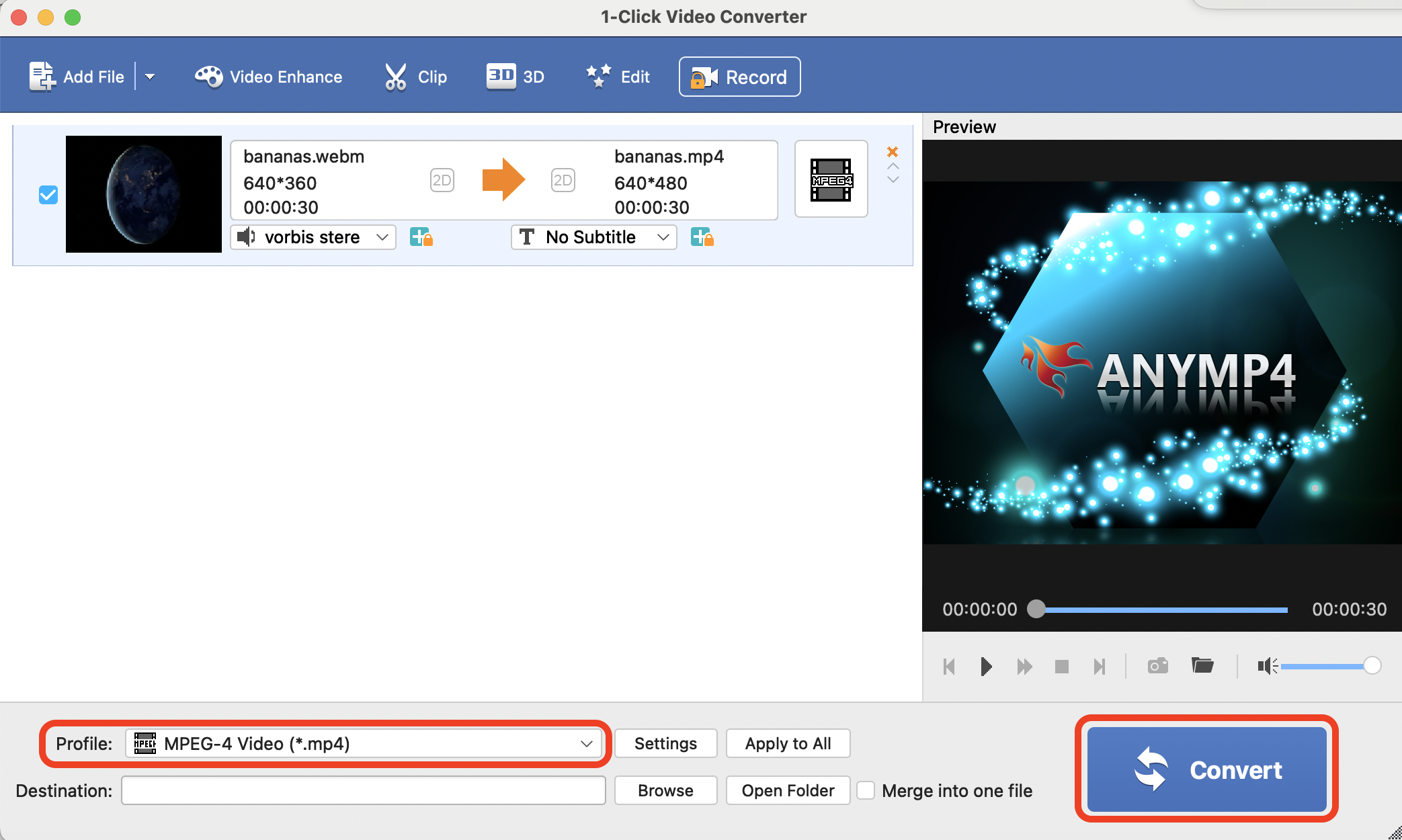Take a snapshot with camera icon
1402x840 pixels.
tap(1158, 666)
